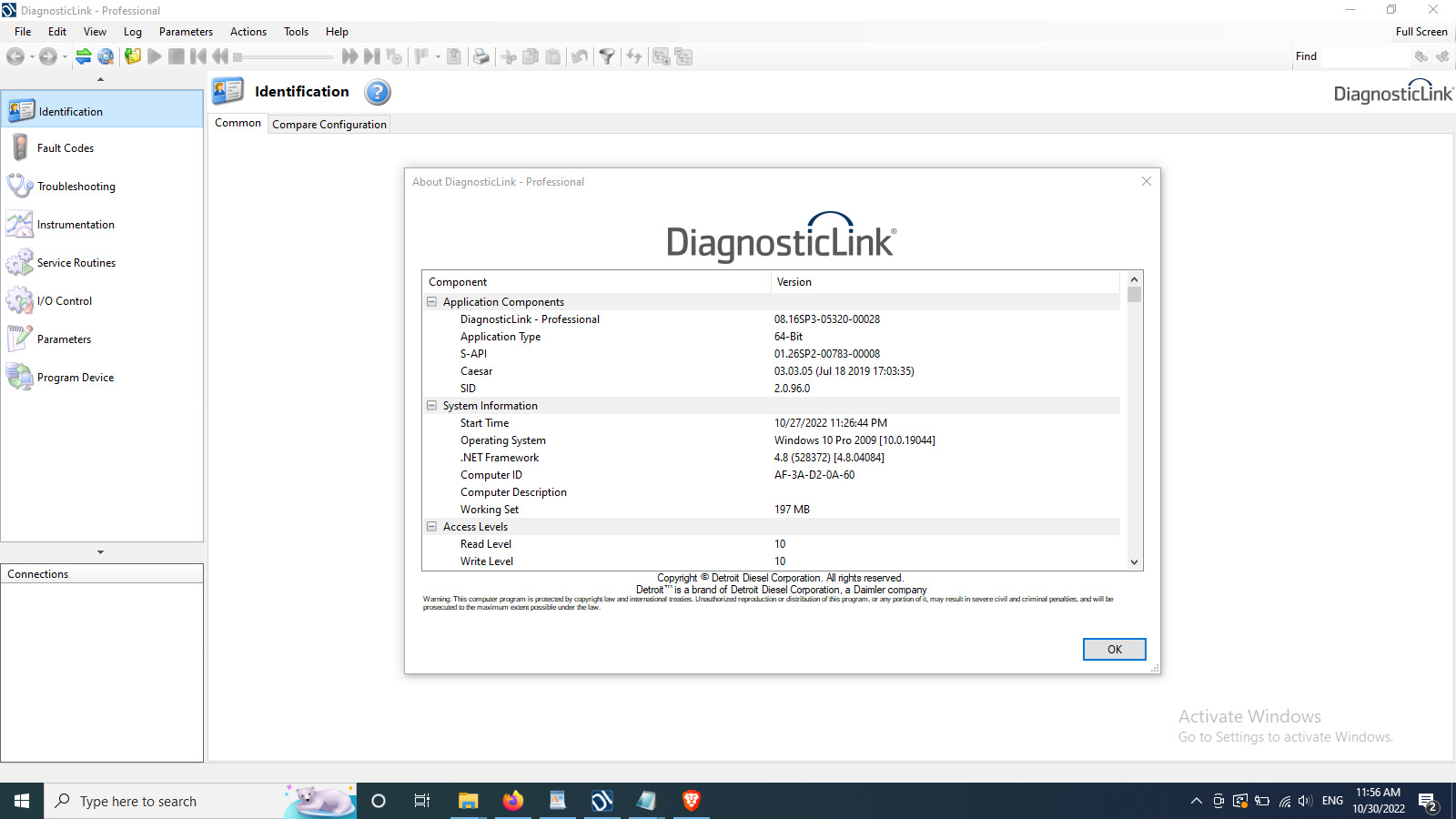The width and height of the screenshot is (1456, 819).
Task: Click the undo toolbar icon
Action: [x=580, y=56]
